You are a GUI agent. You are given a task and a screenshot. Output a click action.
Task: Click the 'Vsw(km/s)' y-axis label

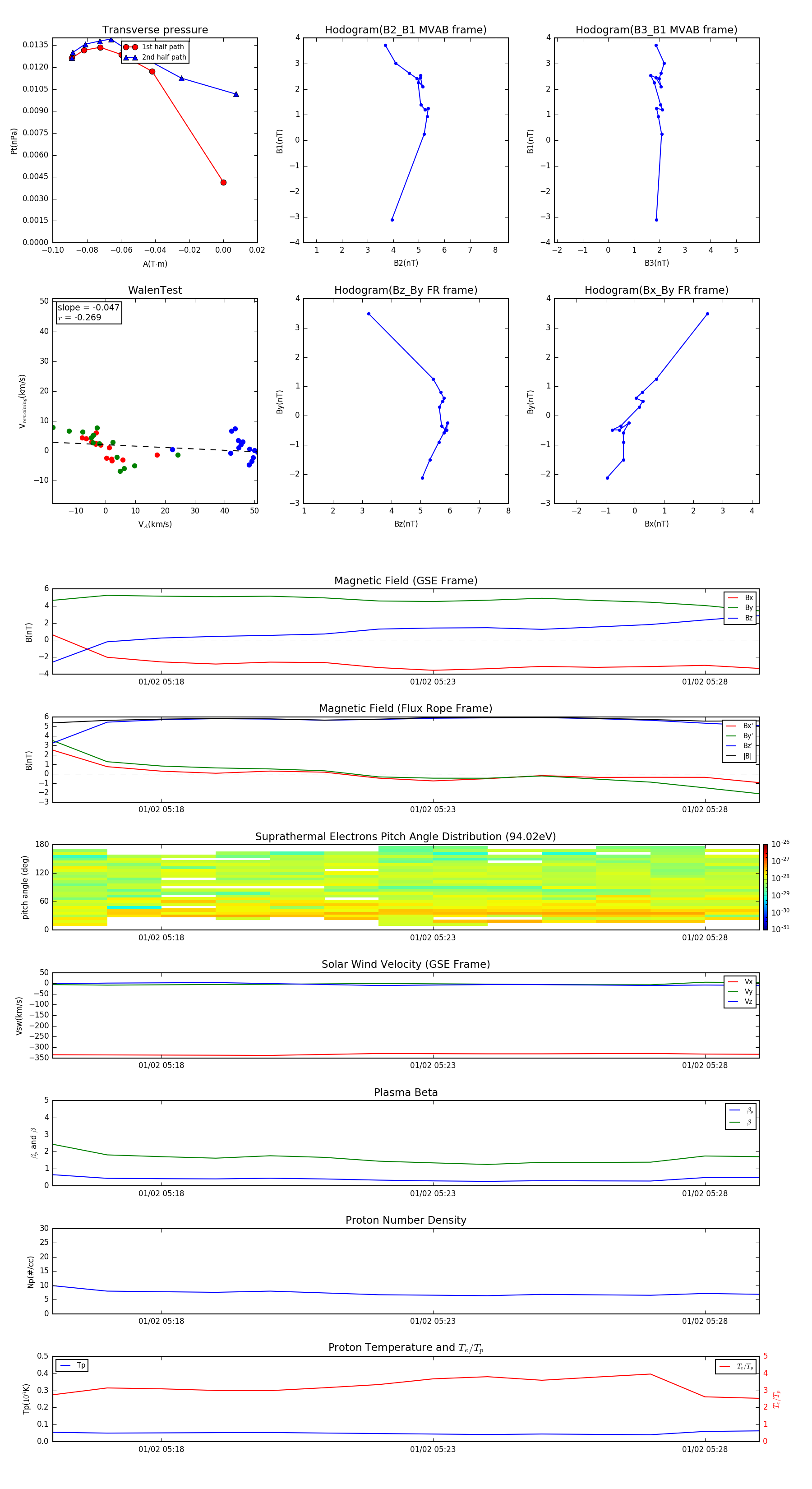[x=19, y=1016]
